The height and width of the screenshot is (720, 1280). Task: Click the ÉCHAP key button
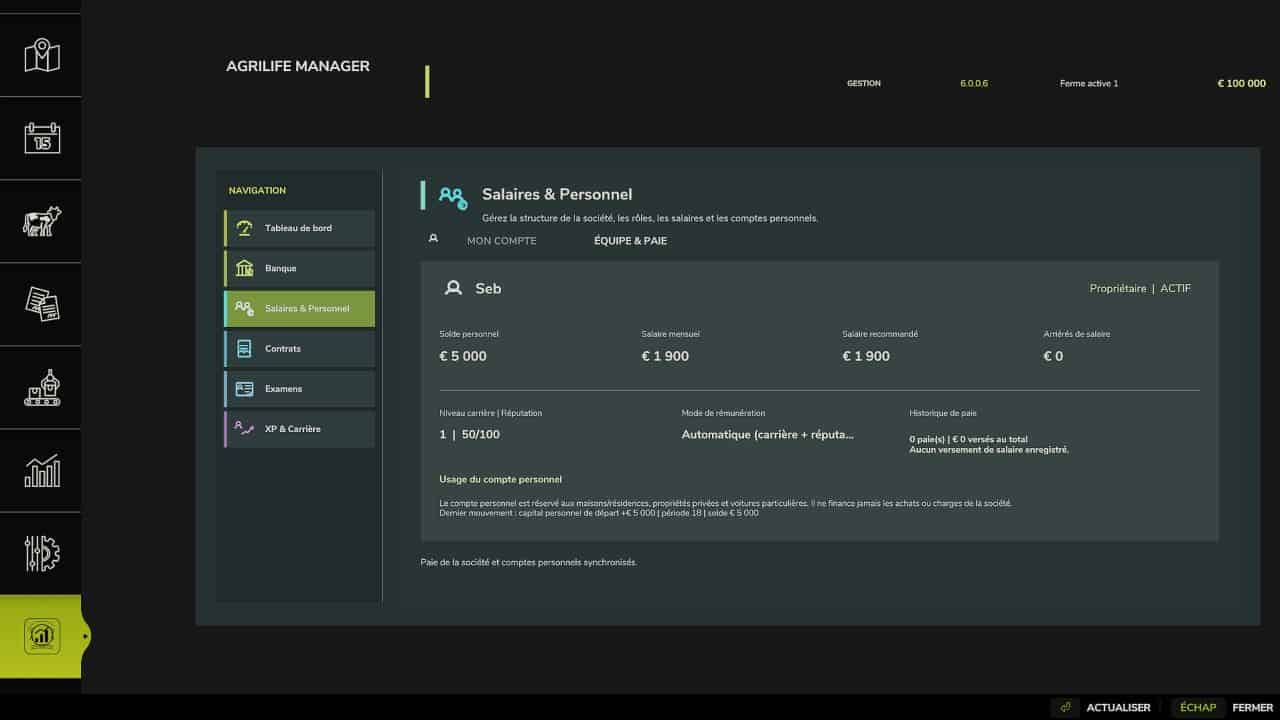tap(1198, 707)
